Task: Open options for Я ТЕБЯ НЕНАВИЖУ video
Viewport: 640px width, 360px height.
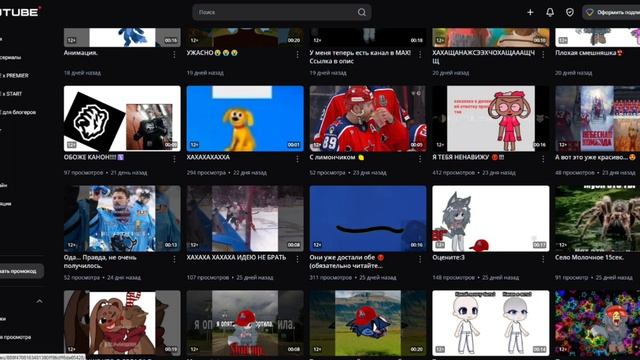Action: point(543,159)
